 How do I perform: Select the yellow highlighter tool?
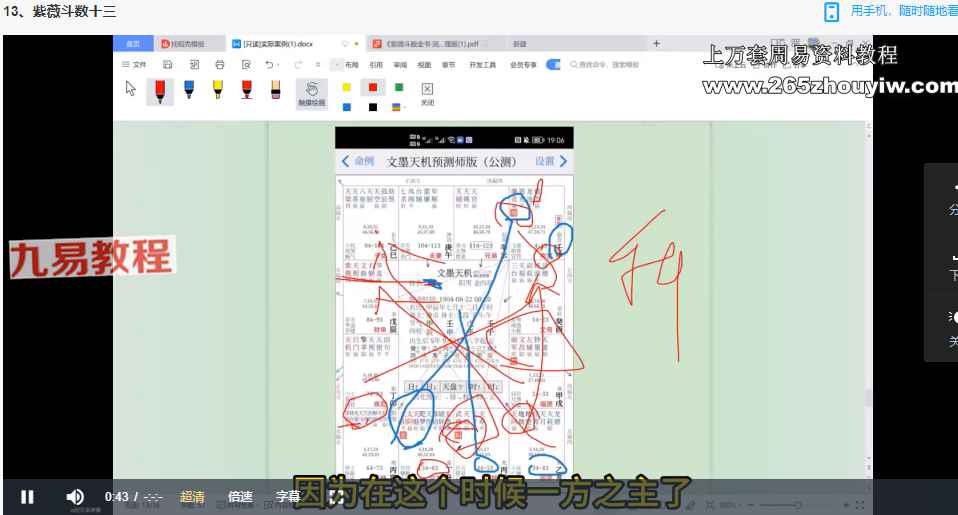217,90
